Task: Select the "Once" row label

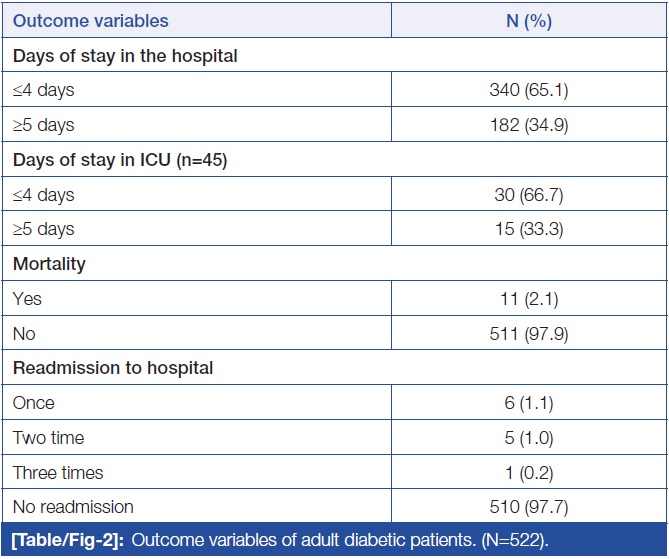Action: coord(34,403)
